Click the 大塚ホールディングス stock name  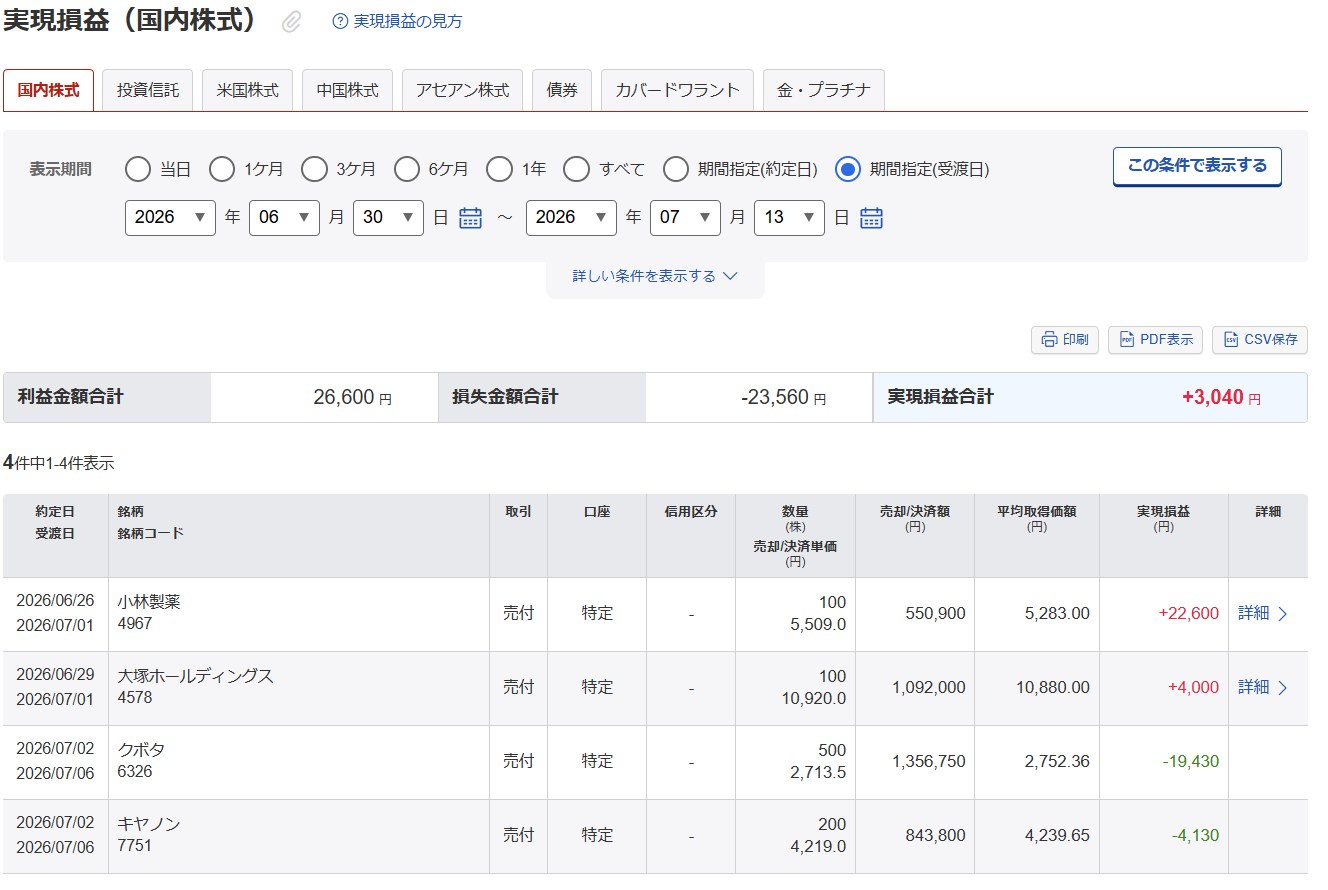[x=196, y=676]
